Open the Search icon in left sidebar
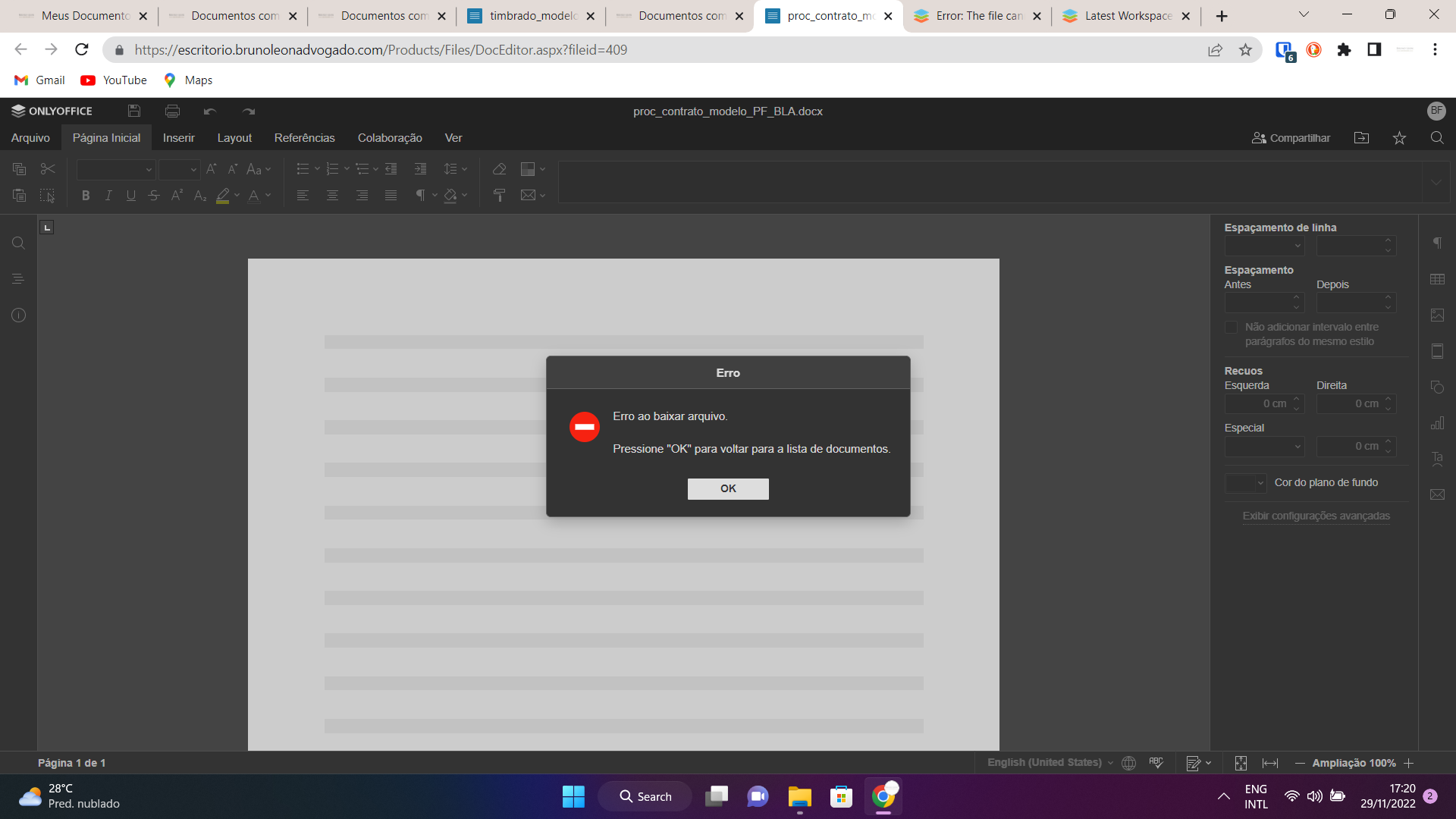The height and width of the screenshot is (819, 1456). click(18, 243)
